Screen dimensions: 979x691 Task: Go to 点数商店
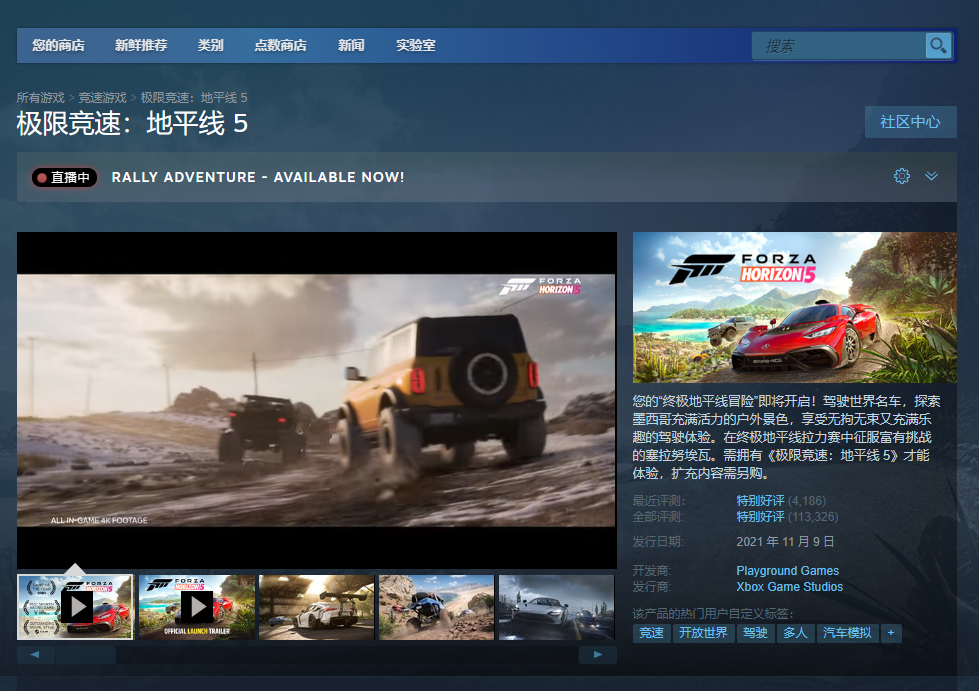coord(280,46)
